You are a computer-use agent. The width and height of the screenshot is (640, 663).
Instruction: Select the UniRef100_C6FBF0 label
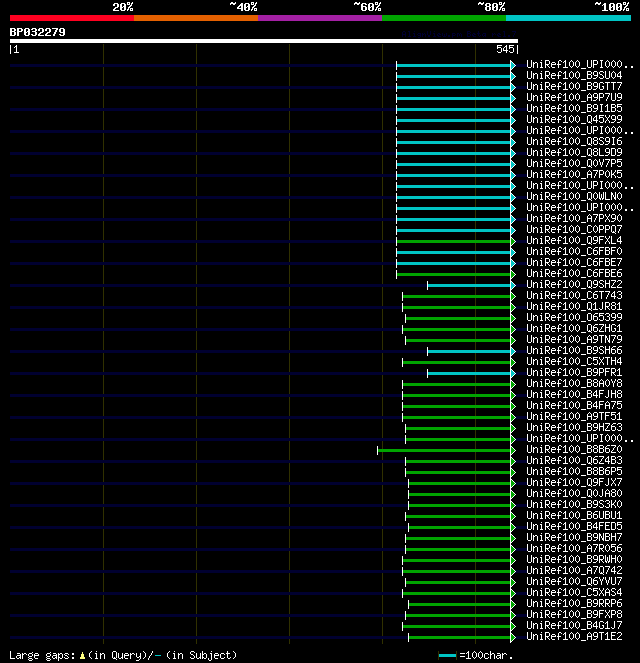[x=574, y=252]
